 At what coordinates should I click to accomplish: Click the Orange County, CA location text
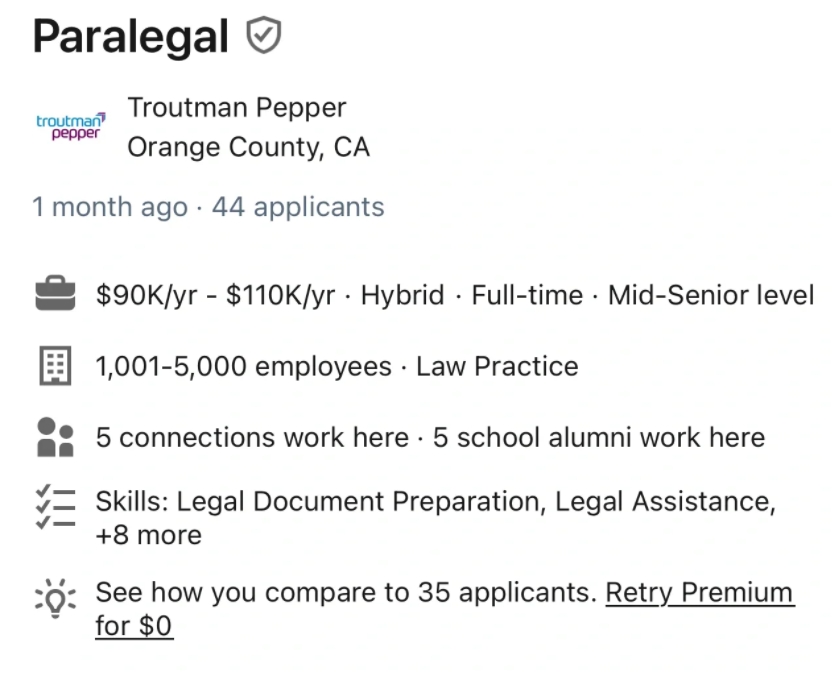pos(248,148)
